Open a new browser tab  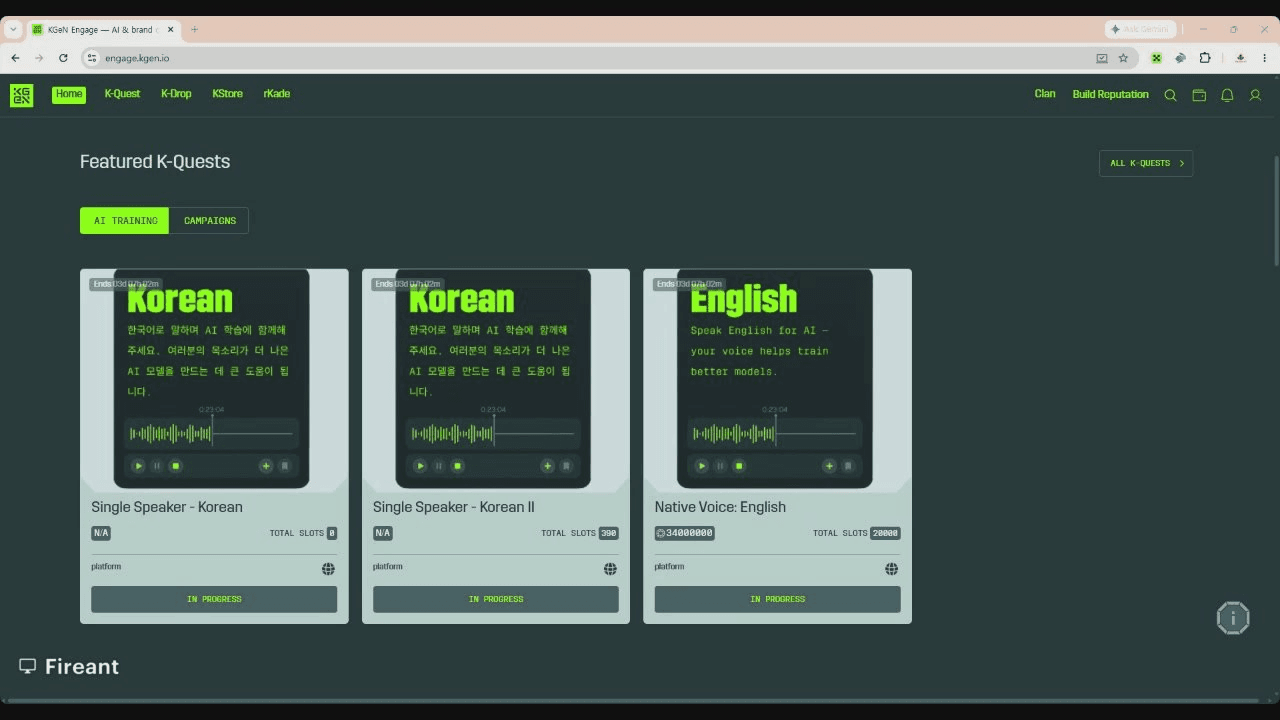point(194,29)
